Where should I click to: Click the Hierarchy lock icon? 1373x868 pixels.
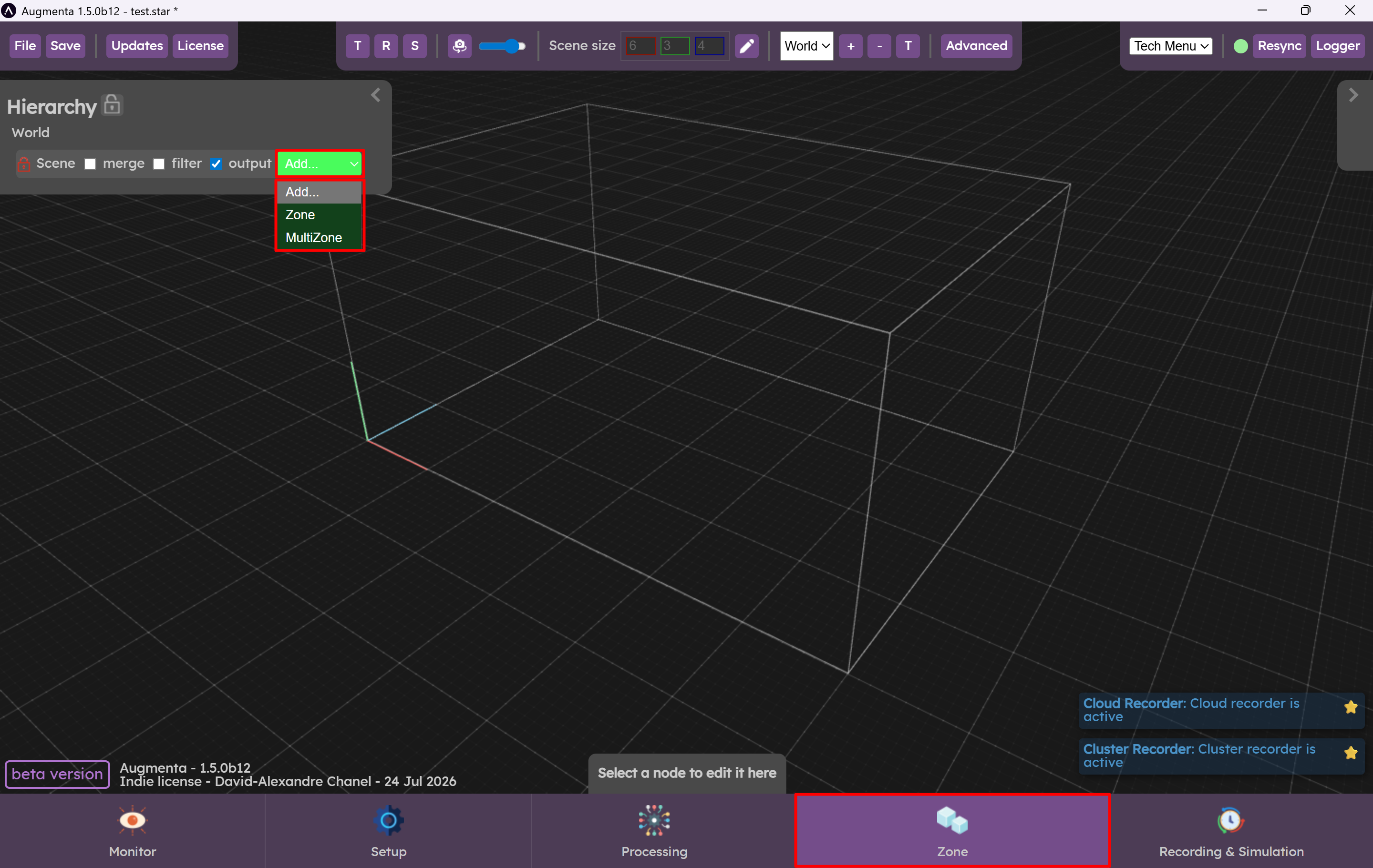[x=113, y=105]
